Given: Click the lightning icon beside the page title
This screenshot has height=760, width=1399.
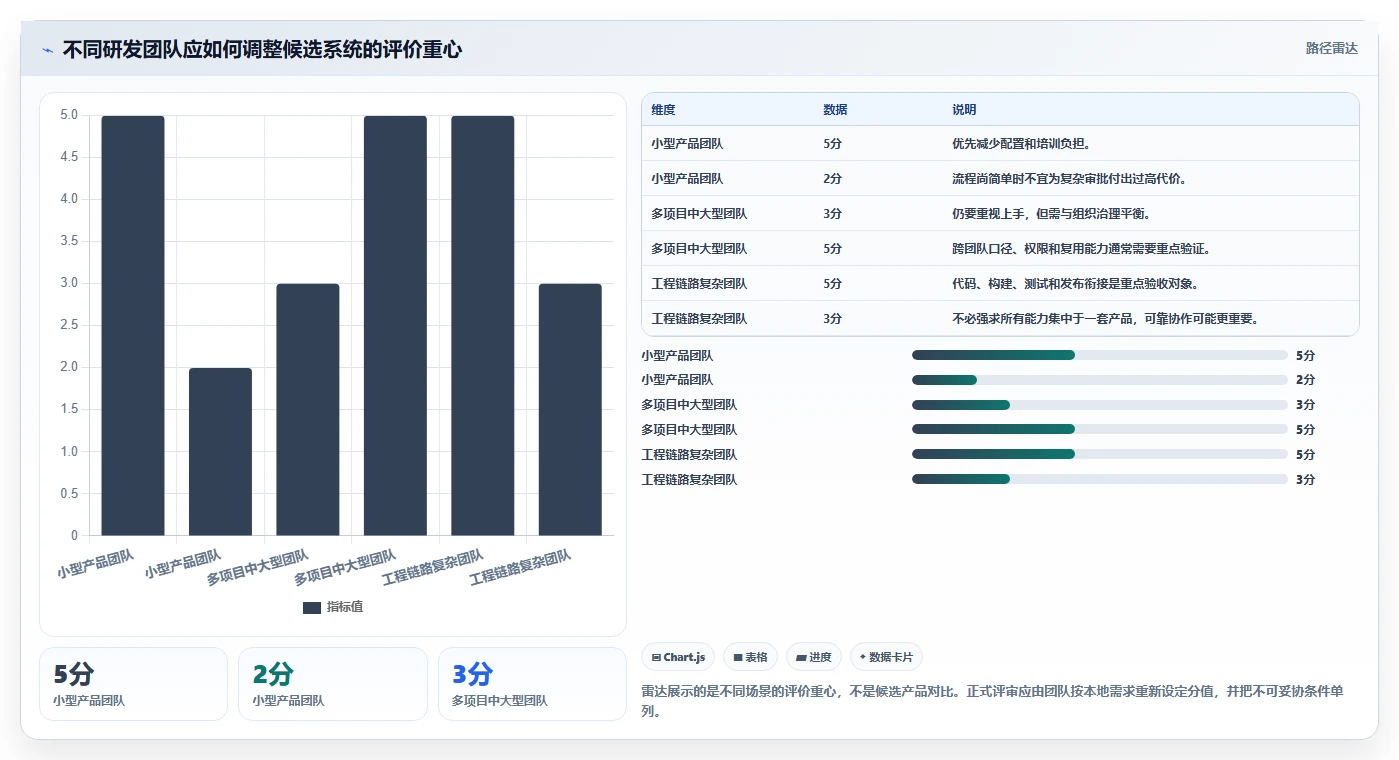Looking at the screenshot, I should point(47,50).
